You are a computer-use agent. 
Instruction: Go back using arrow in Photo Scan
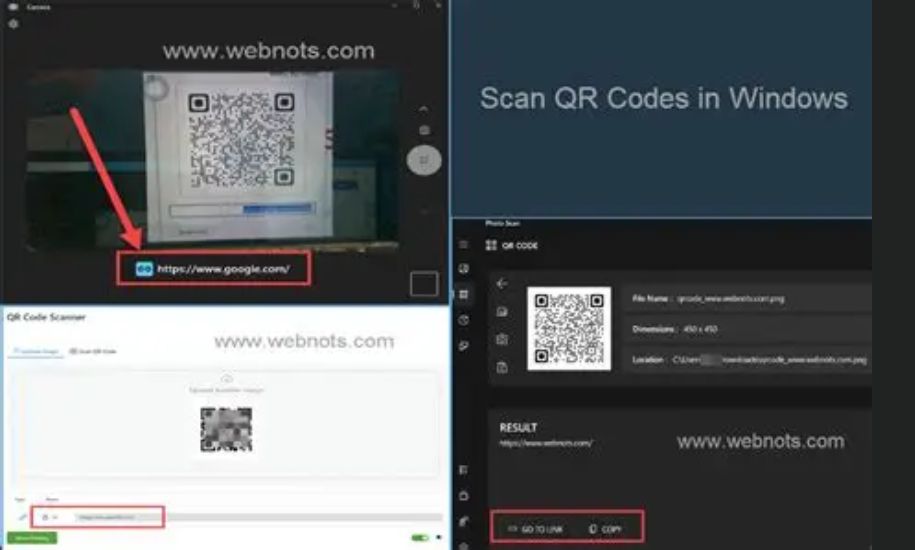click(x=502, y=284)
